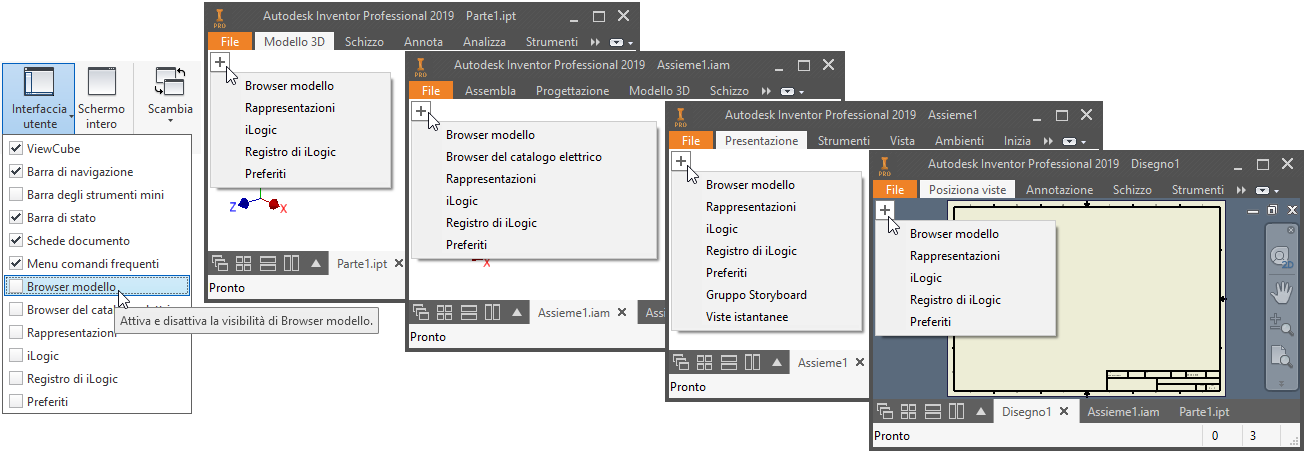Viewport: 1305px width, 452px height.
Task: Restore the inner Disegno1 drawing window
Action: pos(1272,210)
